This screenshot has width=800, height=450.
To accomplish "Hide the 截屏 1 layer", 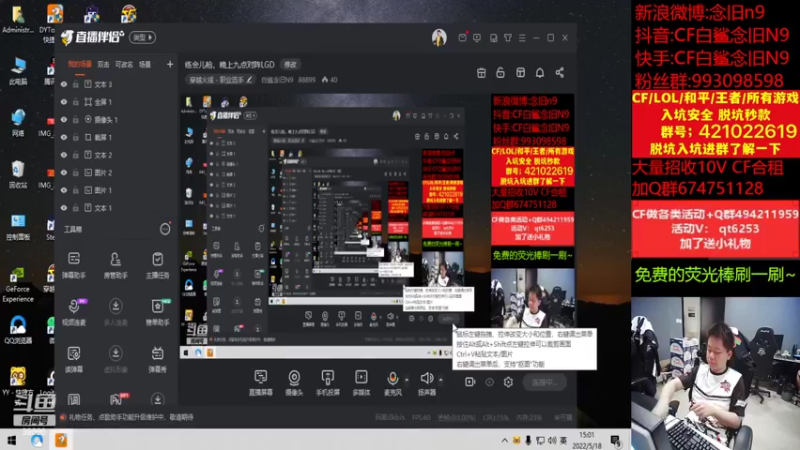I will pos(64,137).
